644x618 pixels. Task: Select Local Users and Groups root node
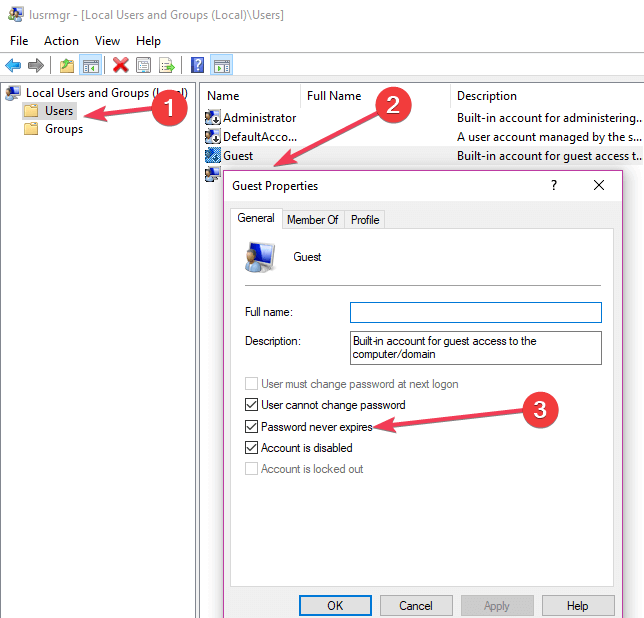(x=107, y=93)
